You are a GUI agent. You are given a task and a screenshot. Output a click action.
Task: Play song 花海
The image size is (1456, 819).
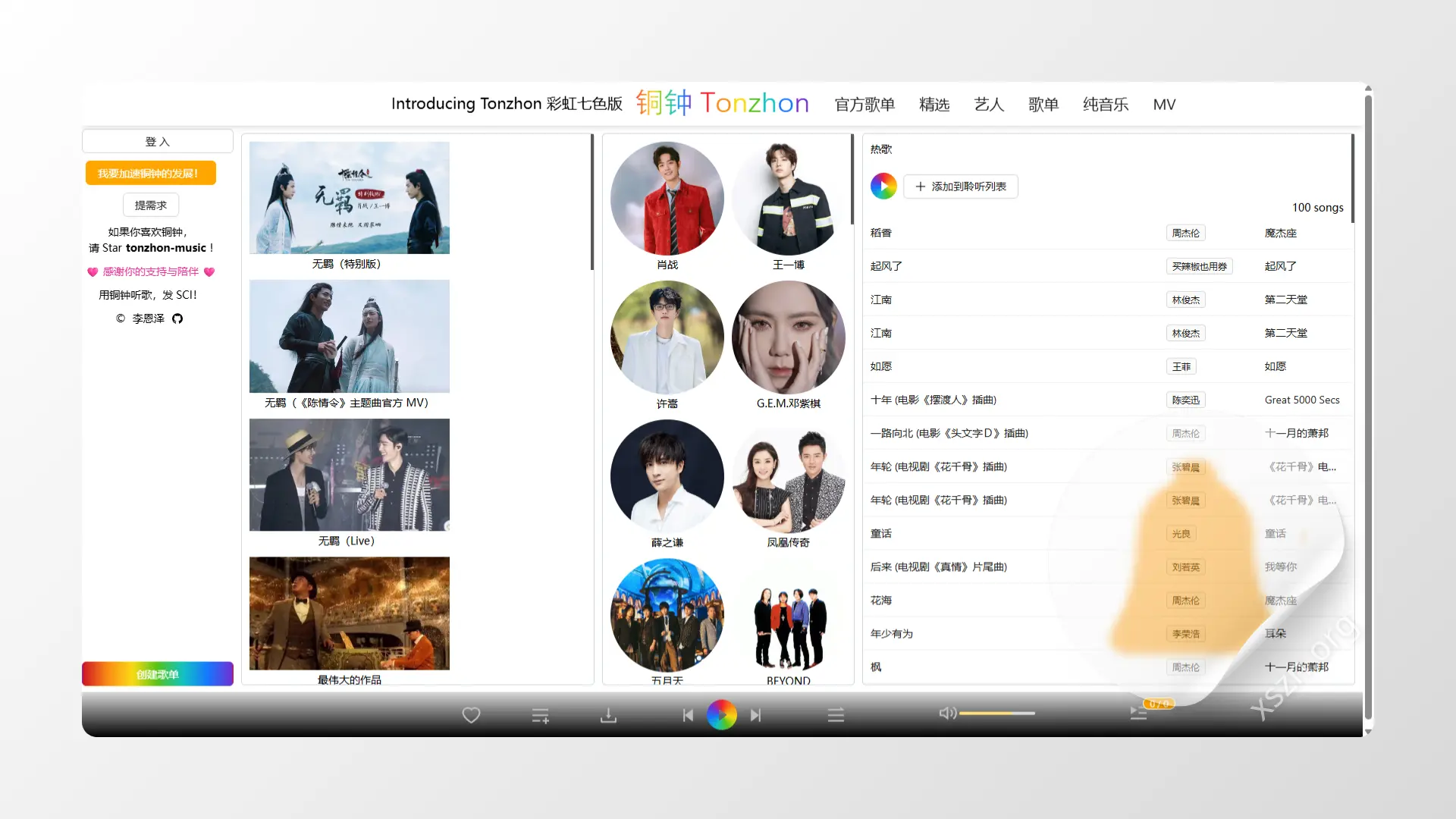click(881, 600)
